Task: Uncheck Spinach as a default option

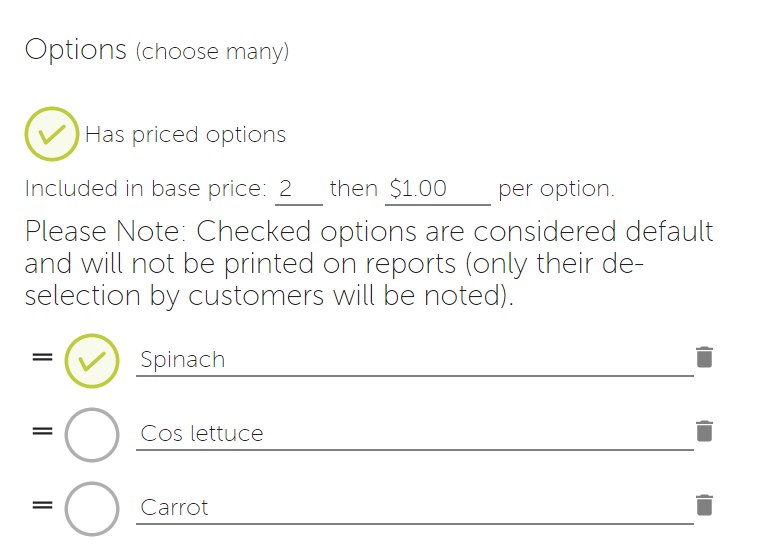Action: [x=92, y=361]
